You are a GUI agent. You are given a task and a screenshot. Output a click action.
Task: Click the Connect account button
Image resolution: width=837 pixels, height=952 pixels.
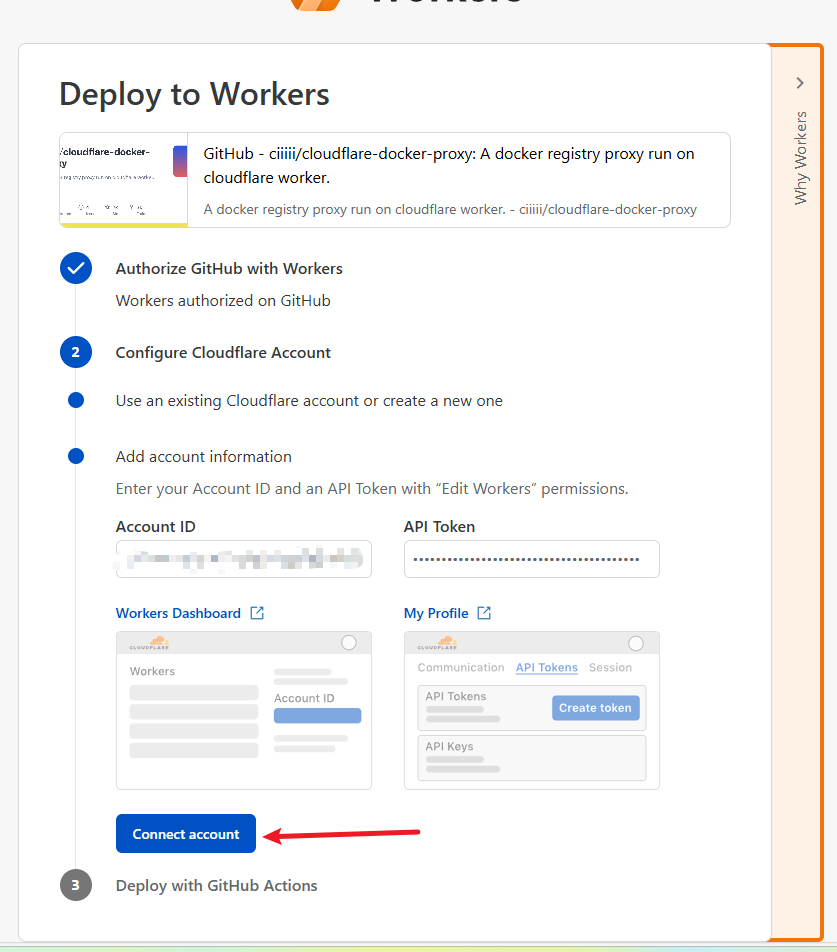[186, 834]
